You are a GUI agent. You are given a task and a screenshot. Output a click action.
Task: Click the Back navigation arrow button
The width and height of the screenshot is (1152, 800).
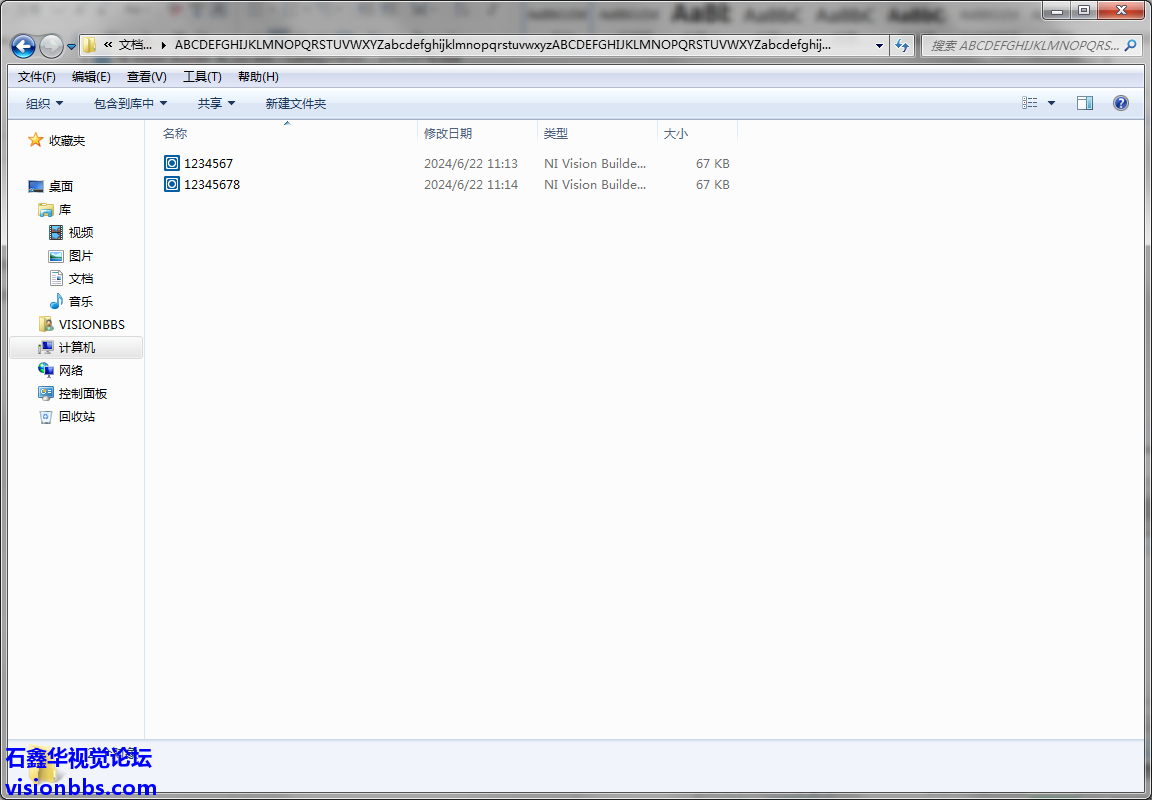pos(23,46)
